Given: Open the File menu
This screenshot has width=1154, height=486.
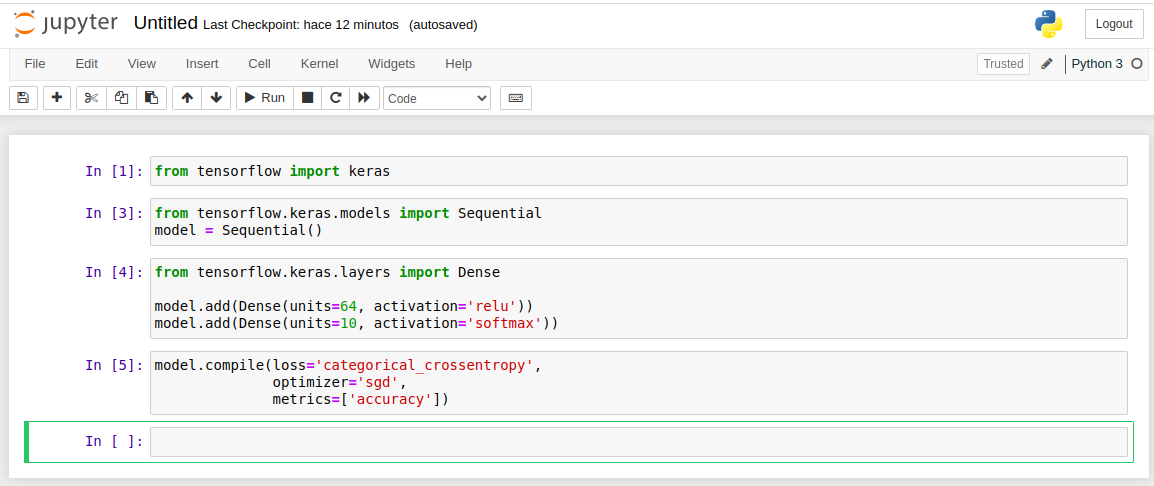Looking at the screenshot, I should pyautogui.click(x=35, y=64).
